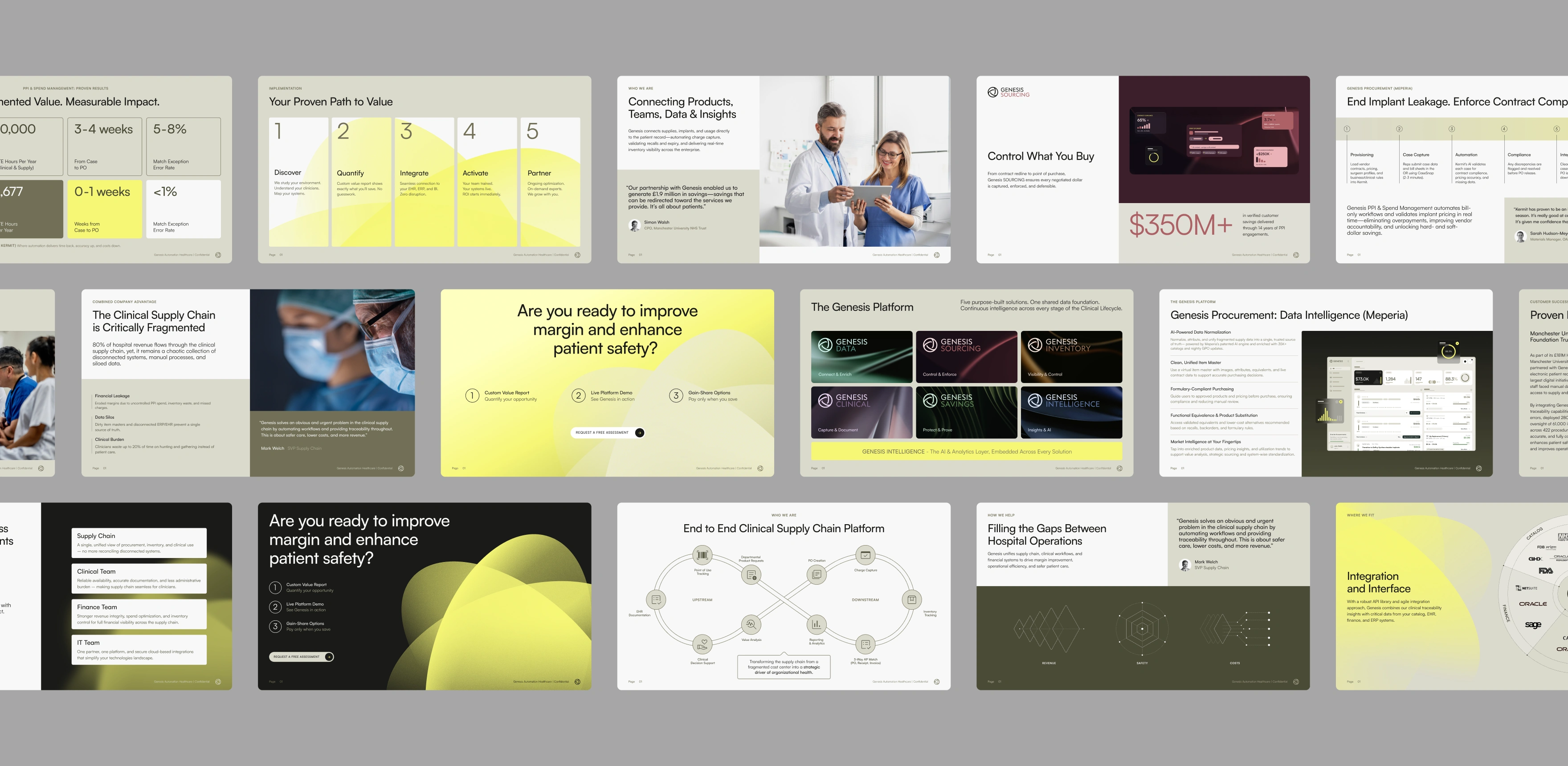The height and width of the screenshot is (766, 1568).
Task: Click the $350M+ savings figure
Action: (1181, 224)
